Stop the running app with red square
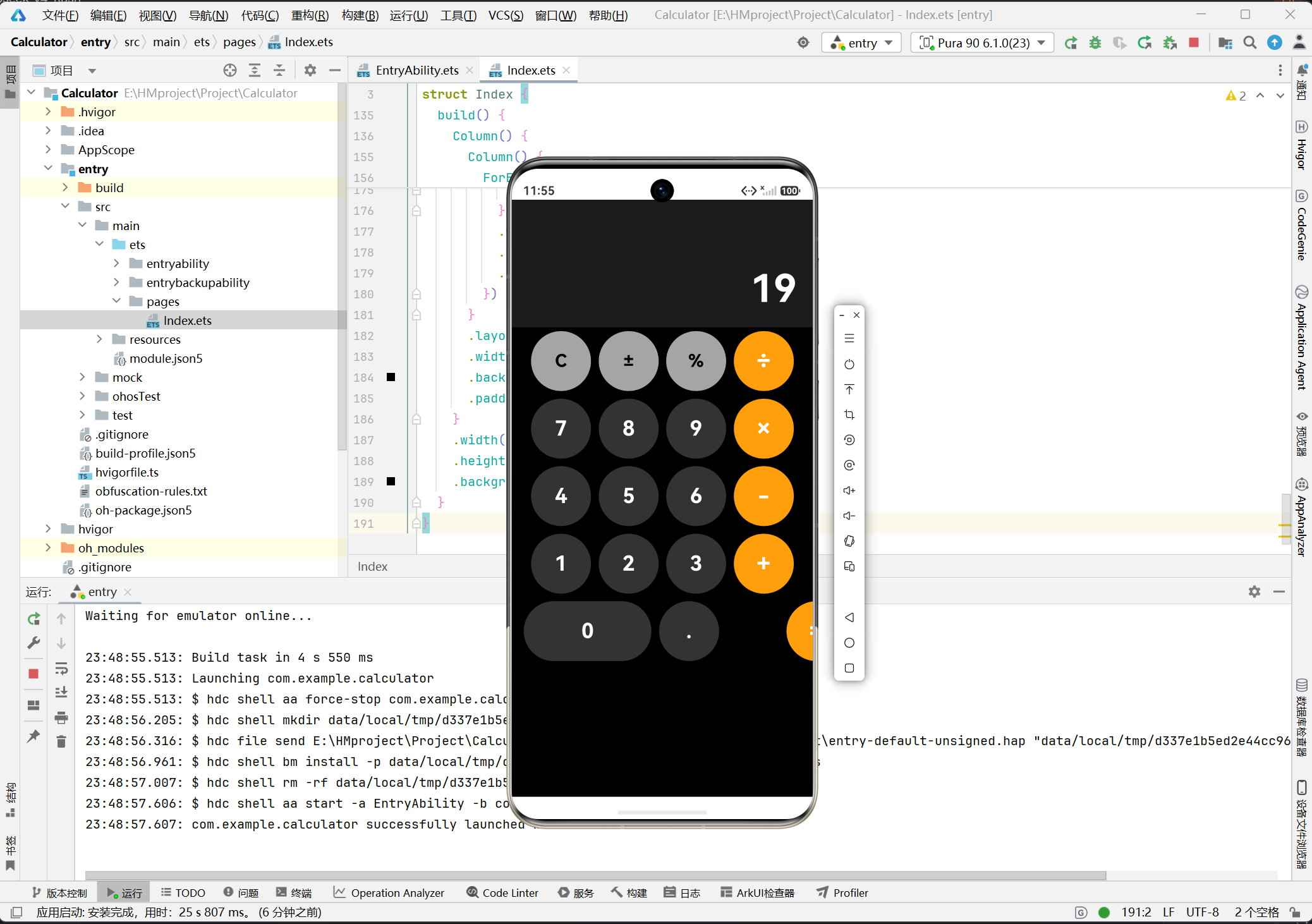The image size is (1312, 924). 1194,43
